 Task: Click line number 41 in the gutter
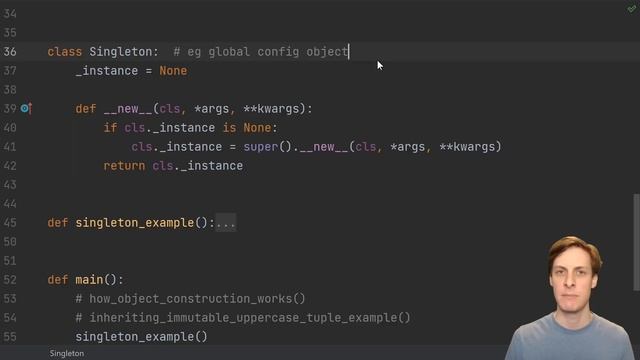(10, 147)
